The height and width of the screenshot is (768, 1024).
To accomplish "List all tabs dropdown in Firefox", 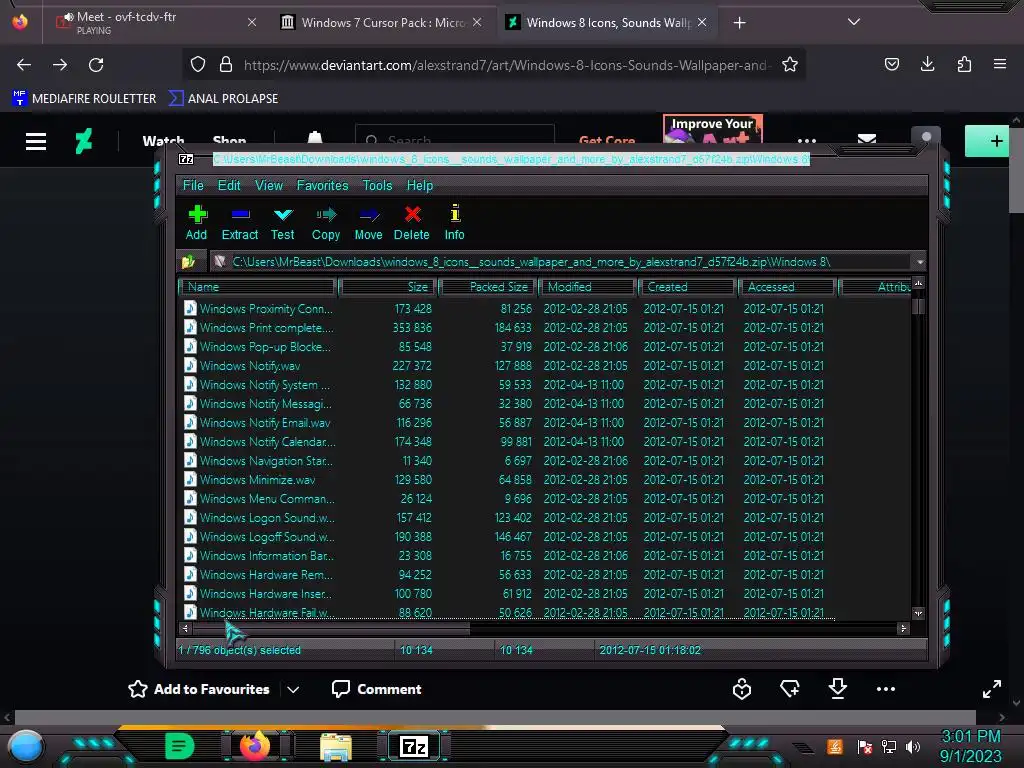I will [854, 22].
